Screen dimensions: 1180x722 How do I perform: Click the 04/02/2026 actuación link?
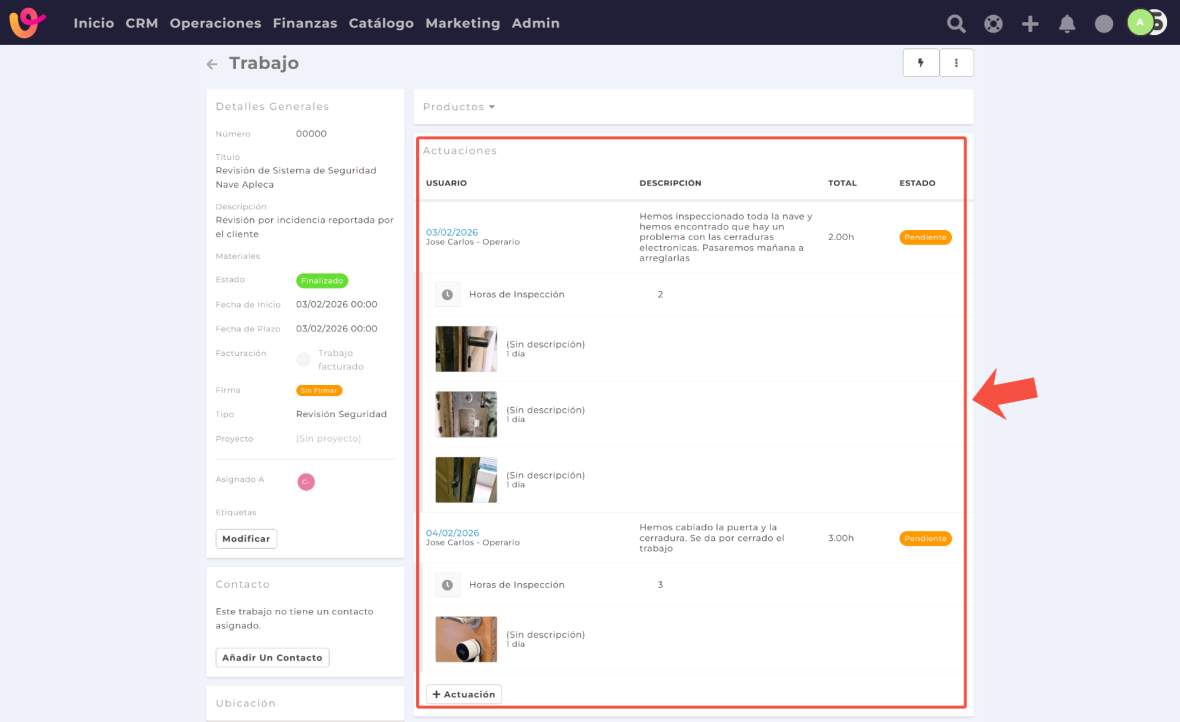coord(452,533)
